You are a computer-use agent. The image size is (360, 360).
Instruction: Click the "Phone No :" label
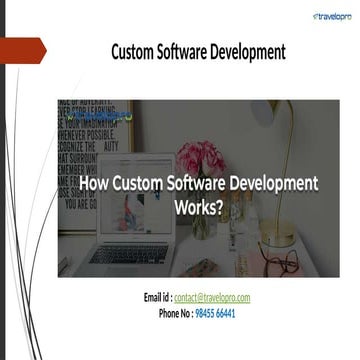176,314
